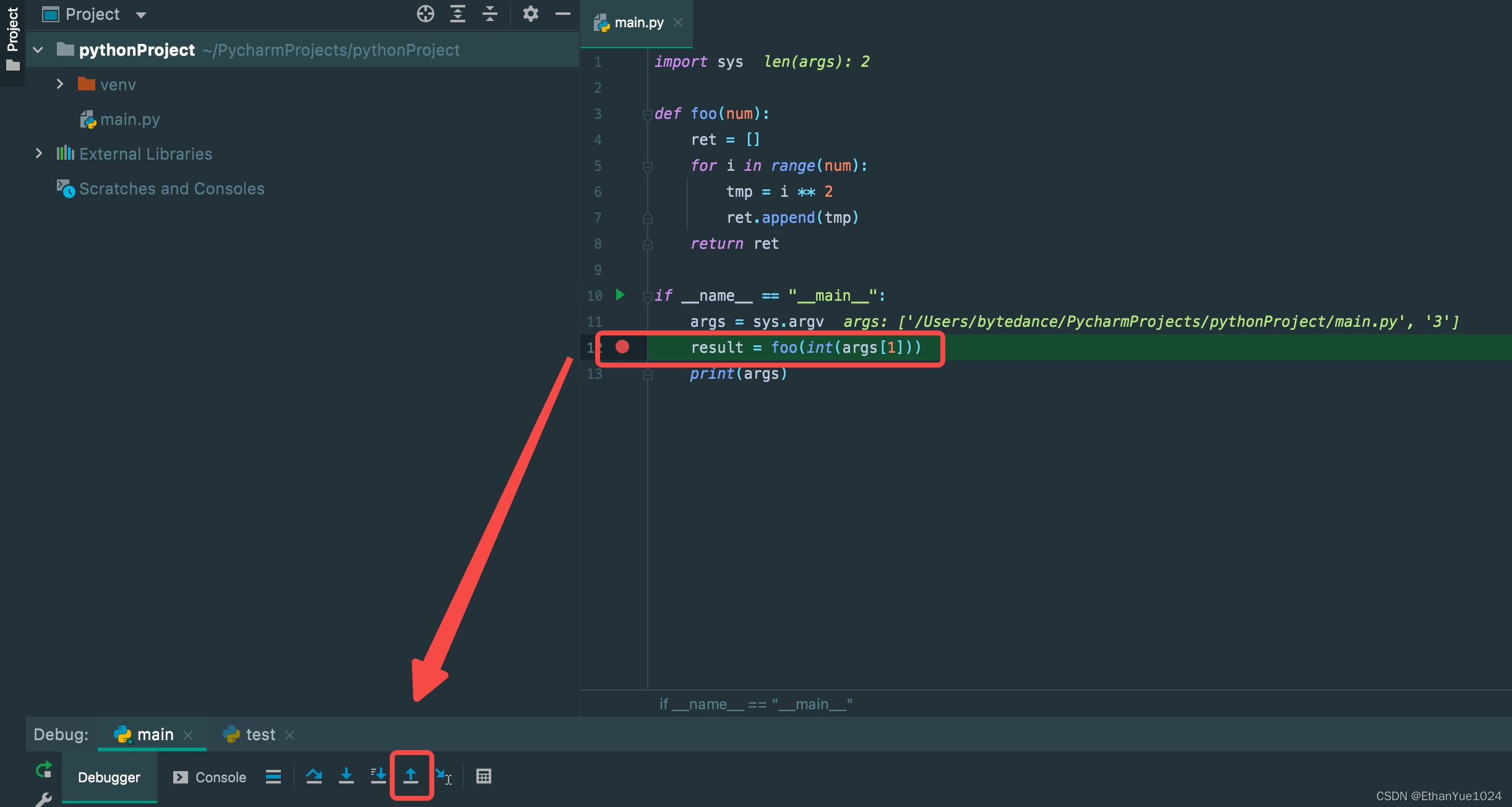Click line number 1 in gutter
Viewport: 1512px width, 807px height.
(598, 62)
